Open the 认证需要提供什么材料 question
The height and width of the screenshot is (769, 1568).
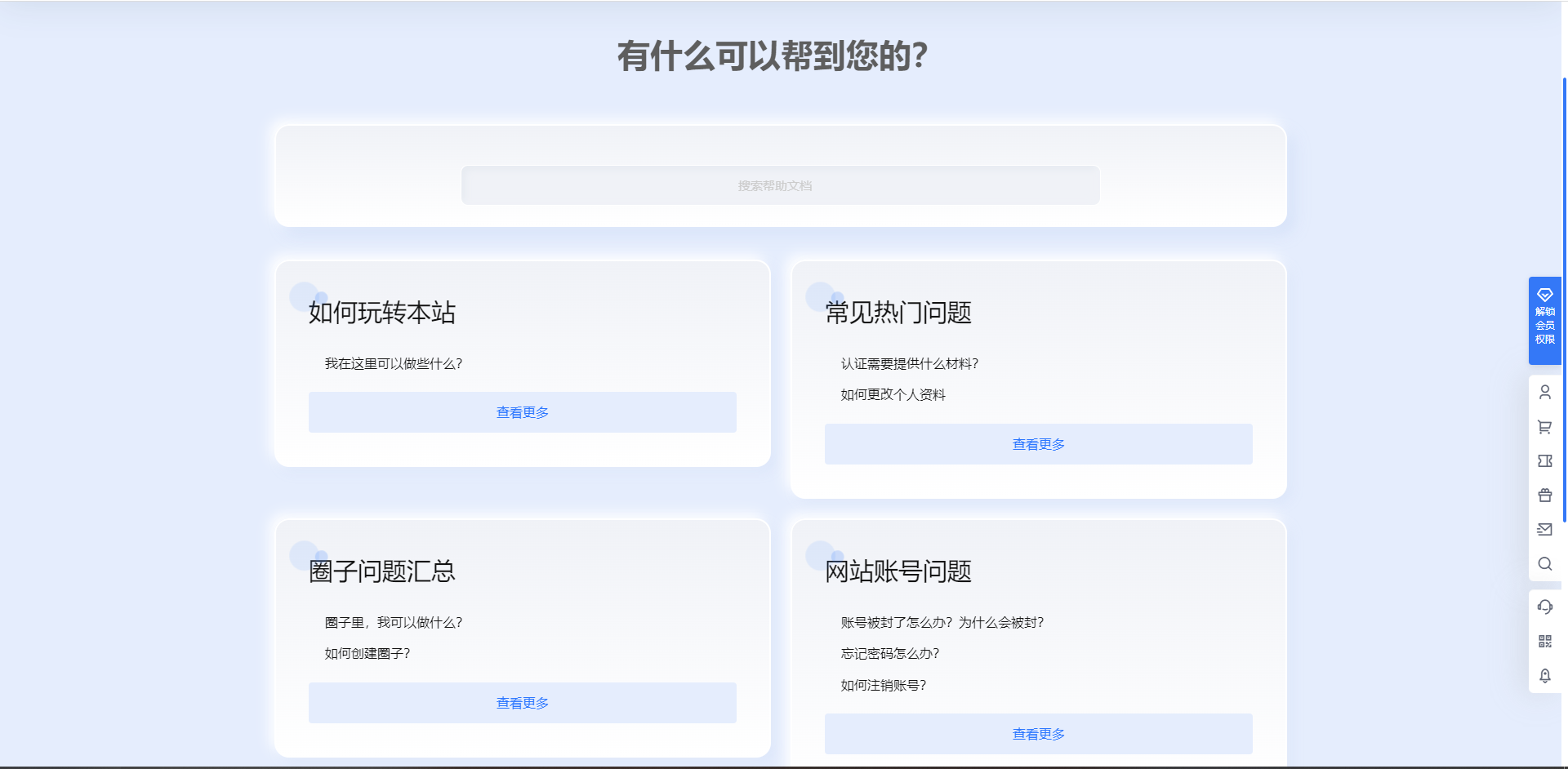[909, 363]
